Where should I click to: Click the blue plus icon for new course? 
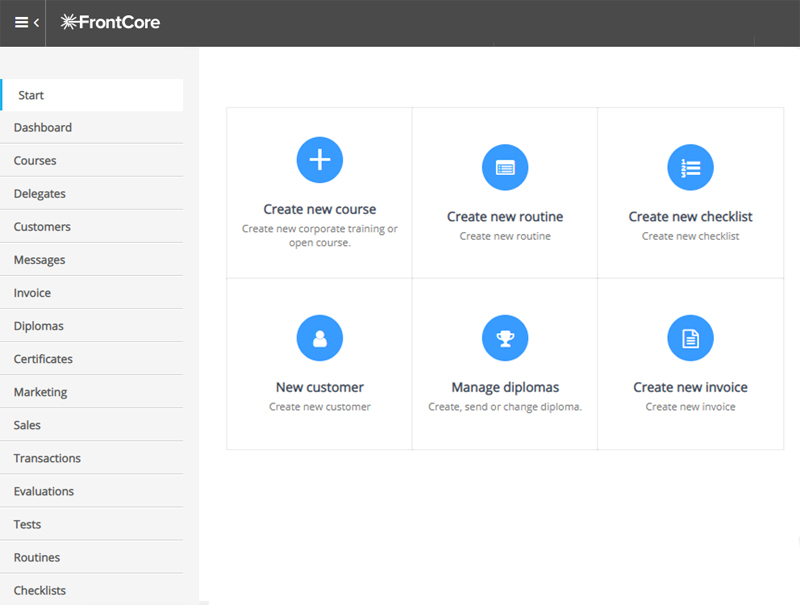point(320,159)
